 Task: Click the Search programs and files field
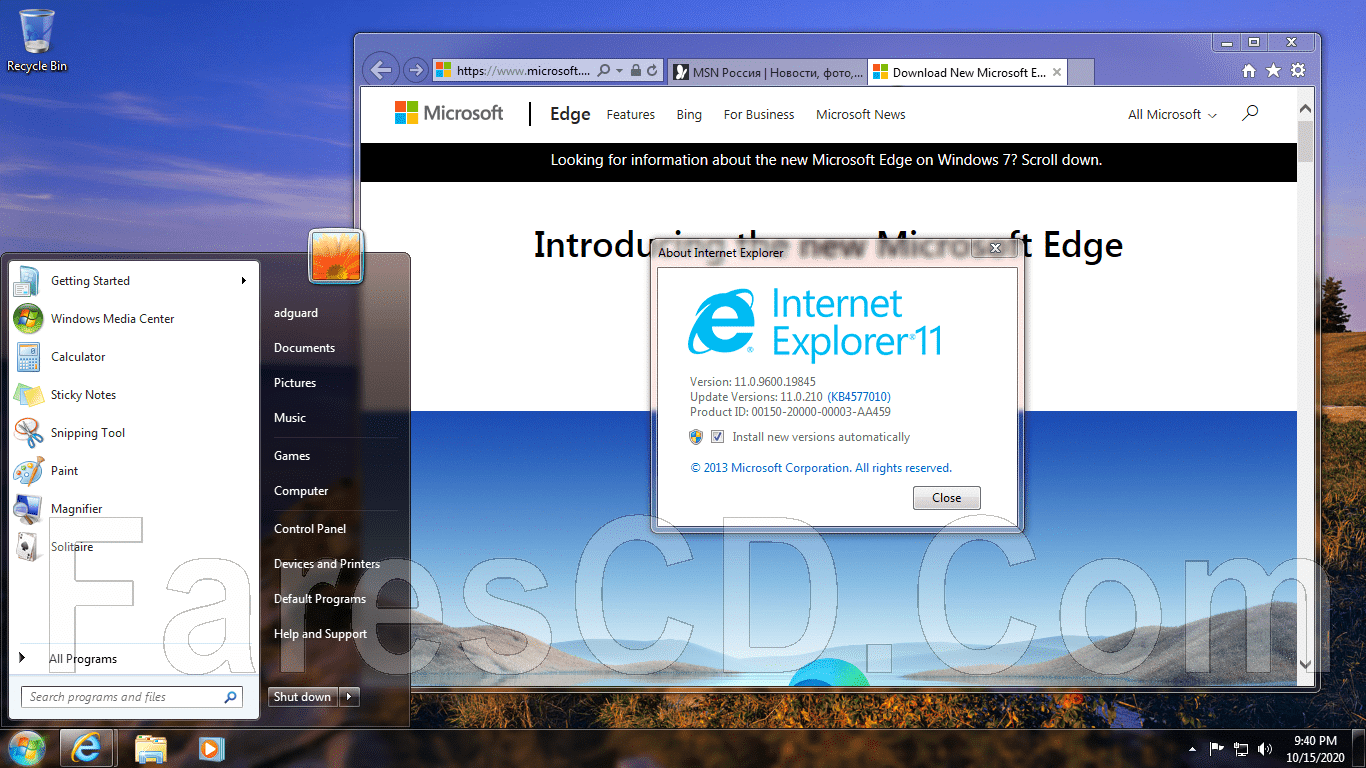pos(132,697)
